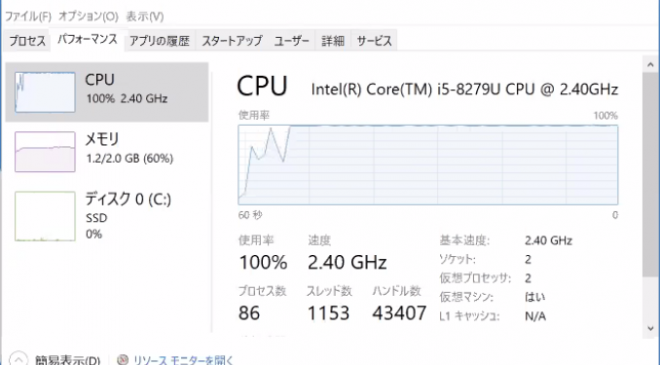Click the 簡易表示 collapse arrow icon
The height and width of the screenshot is (365, 660).
[x=18, y=359]
